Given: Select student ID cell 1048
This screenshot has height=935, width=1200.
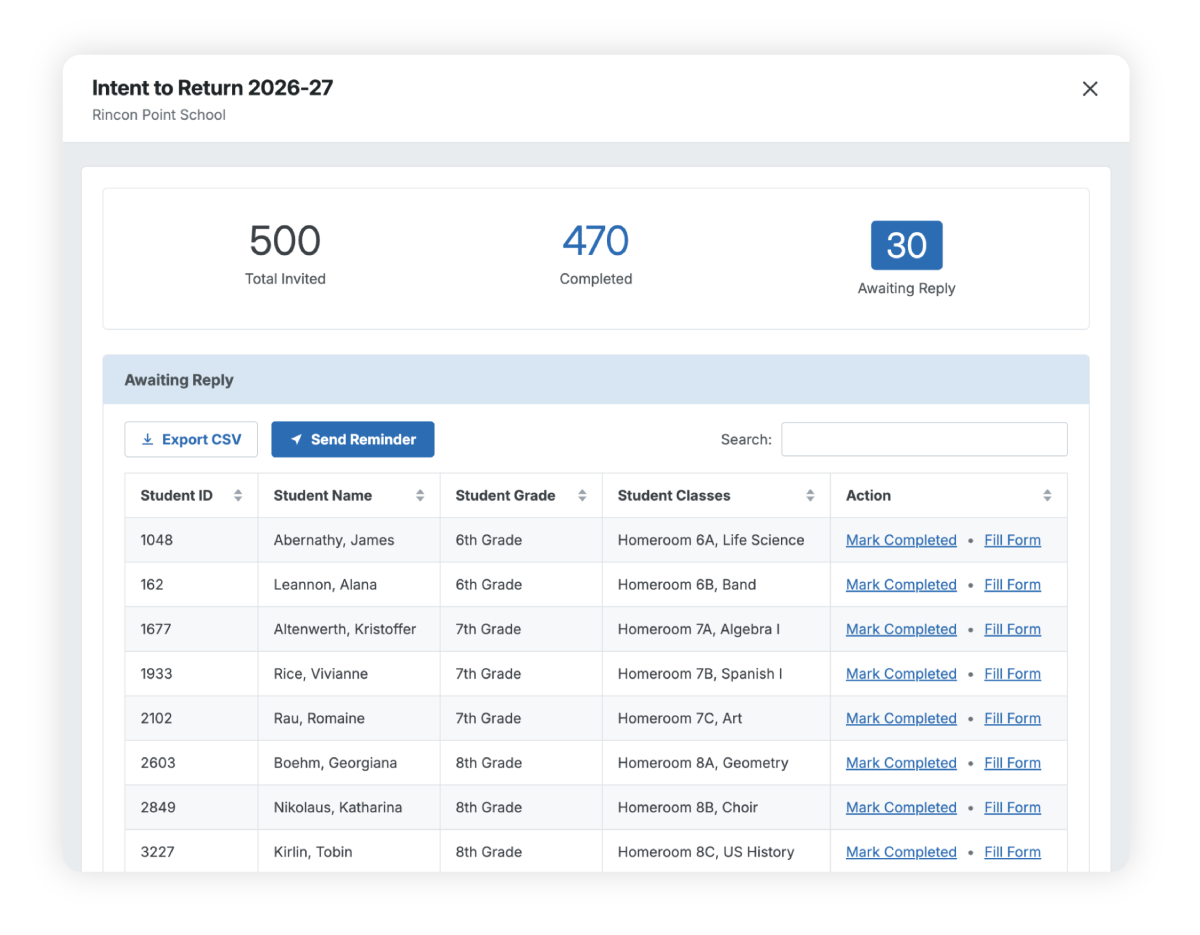Looking at the screenshot, I should tap(192, 540).
